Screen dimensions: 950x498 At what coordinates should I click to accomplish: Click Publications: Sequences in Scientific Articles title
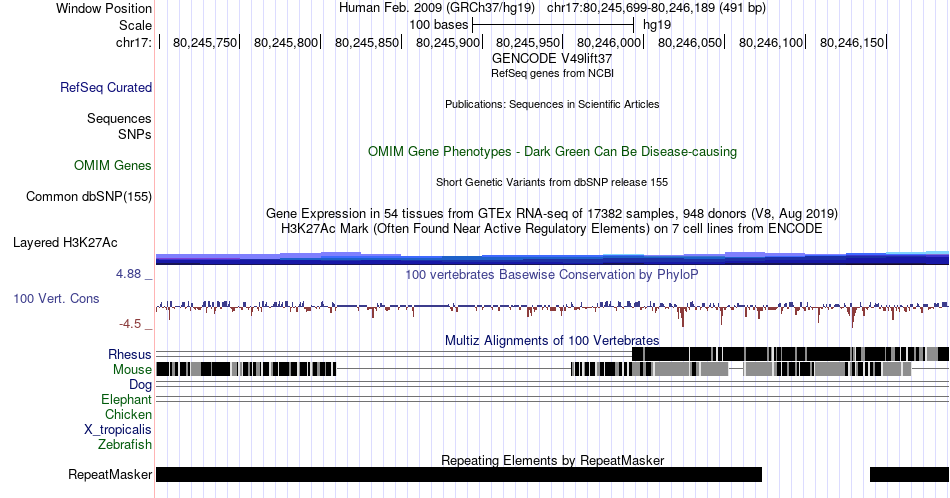pyautogui.click(x=552, y=104)
